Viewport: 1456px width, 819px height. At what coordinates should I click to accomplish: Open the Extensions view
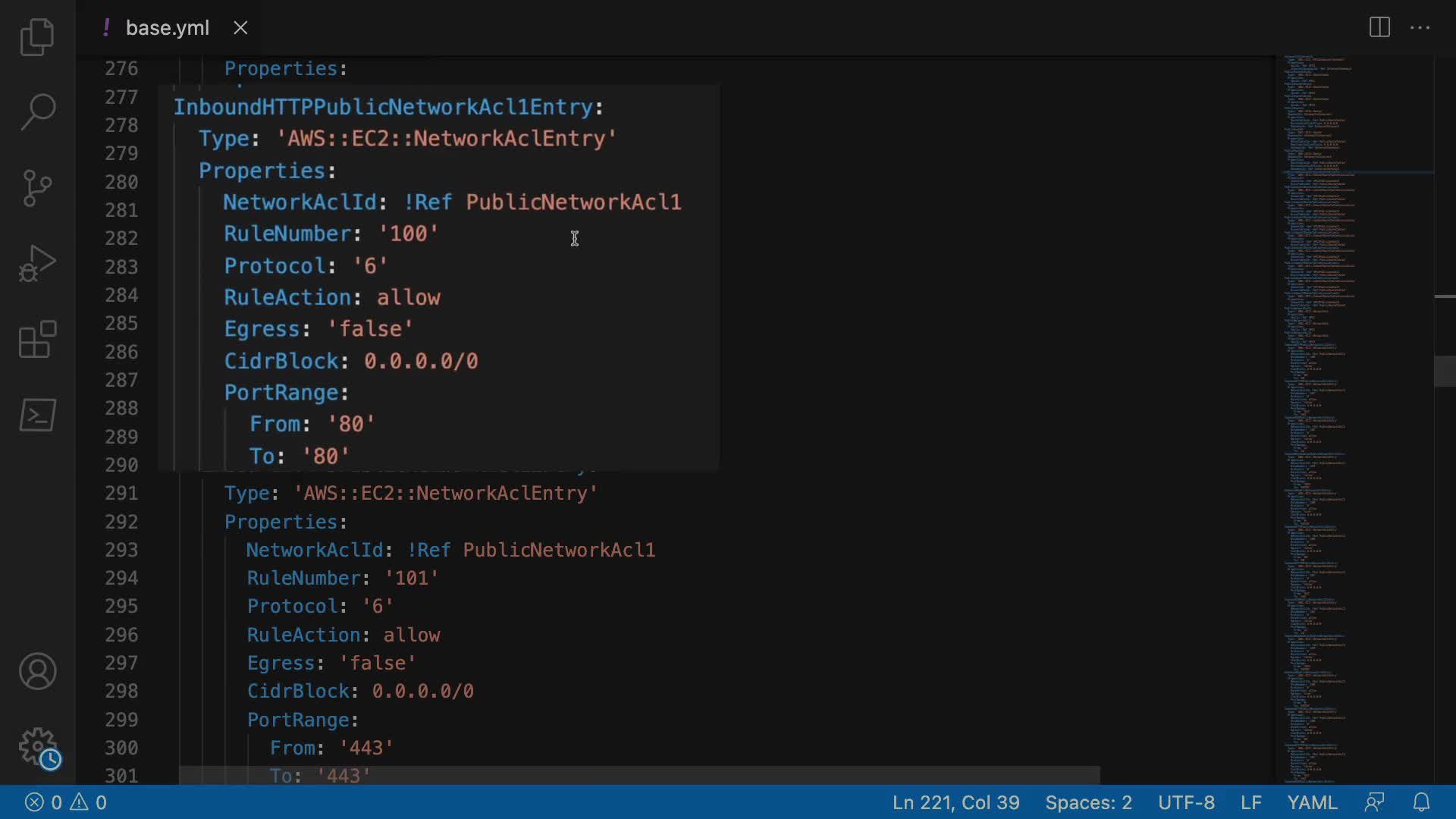click(37, 339)
